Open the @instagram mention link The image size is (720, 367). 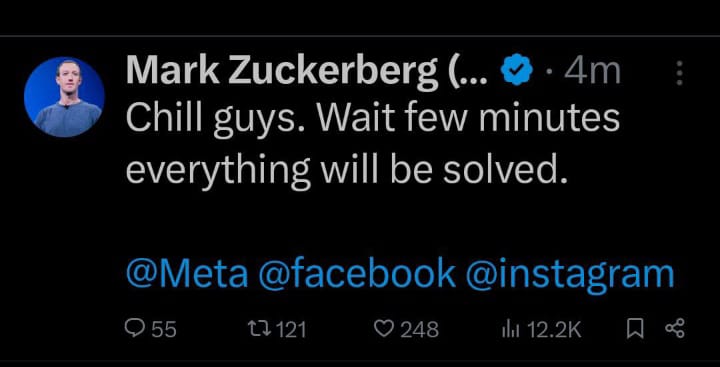(570, 275)
